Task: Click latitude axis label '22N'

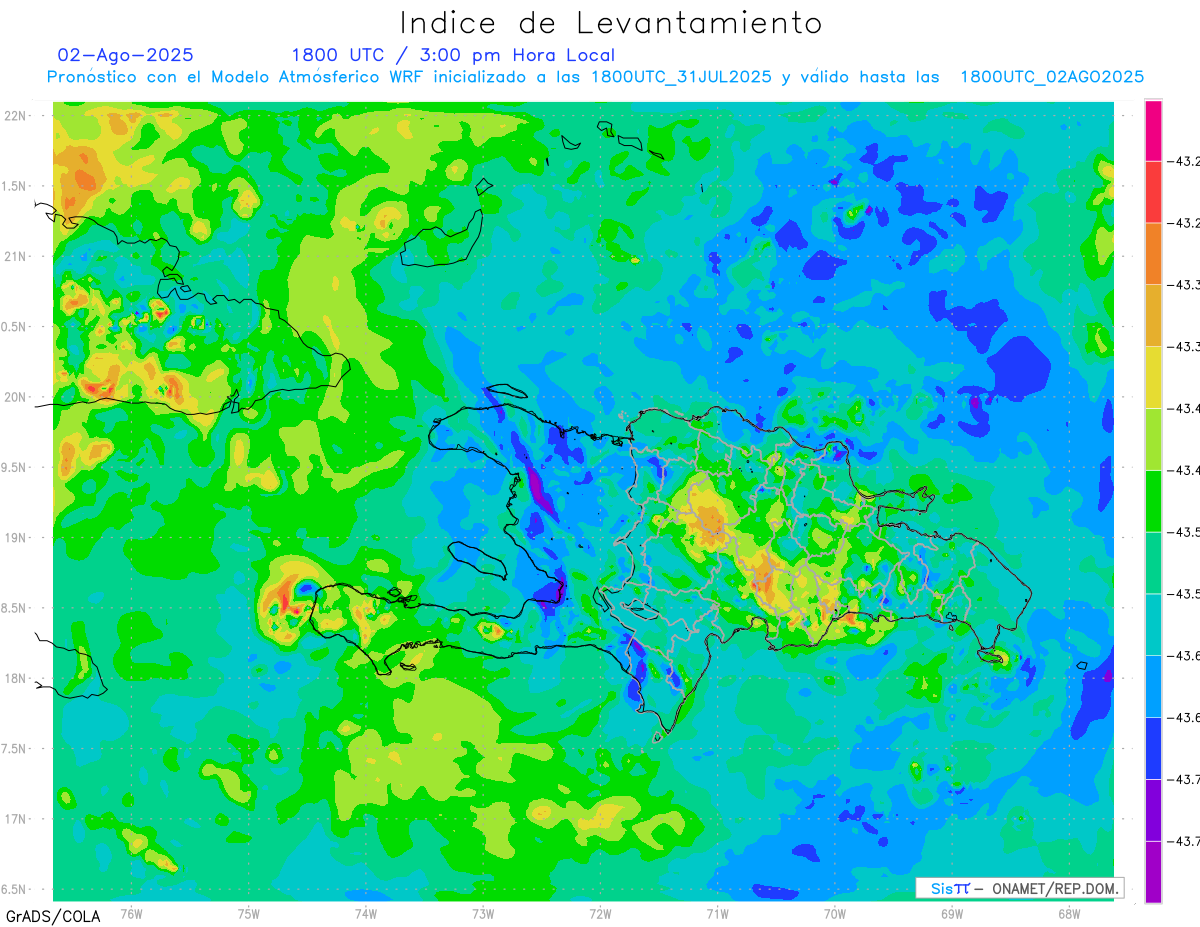Action: [15, 116]
